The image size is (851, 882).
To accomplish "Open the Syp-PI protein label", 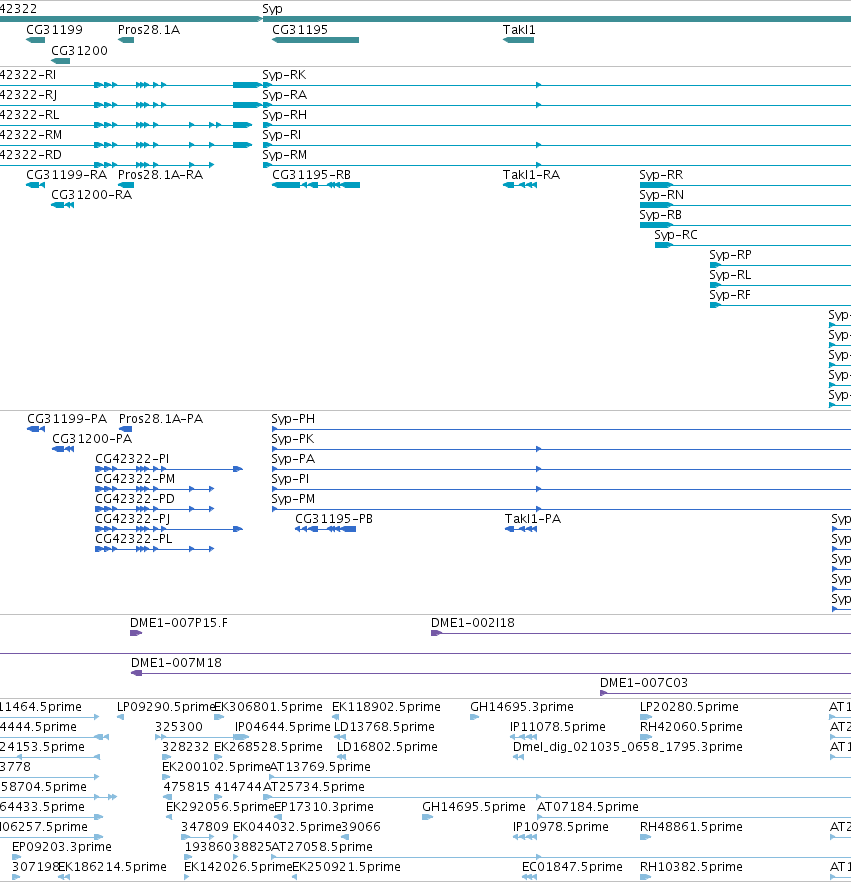I will click(290, 479).
